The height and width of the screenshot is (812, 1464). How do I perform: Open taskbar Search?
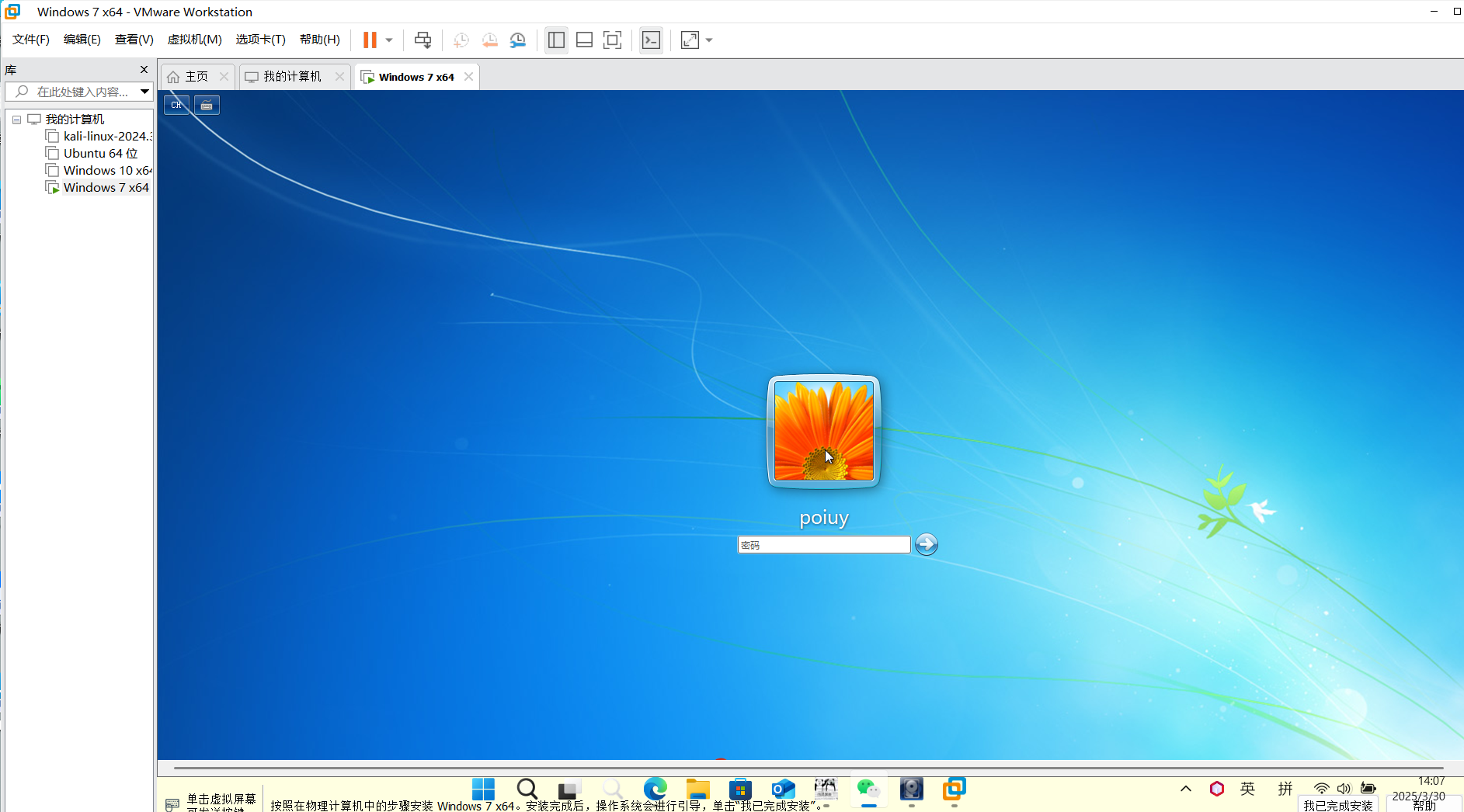[x=527, y=789]
